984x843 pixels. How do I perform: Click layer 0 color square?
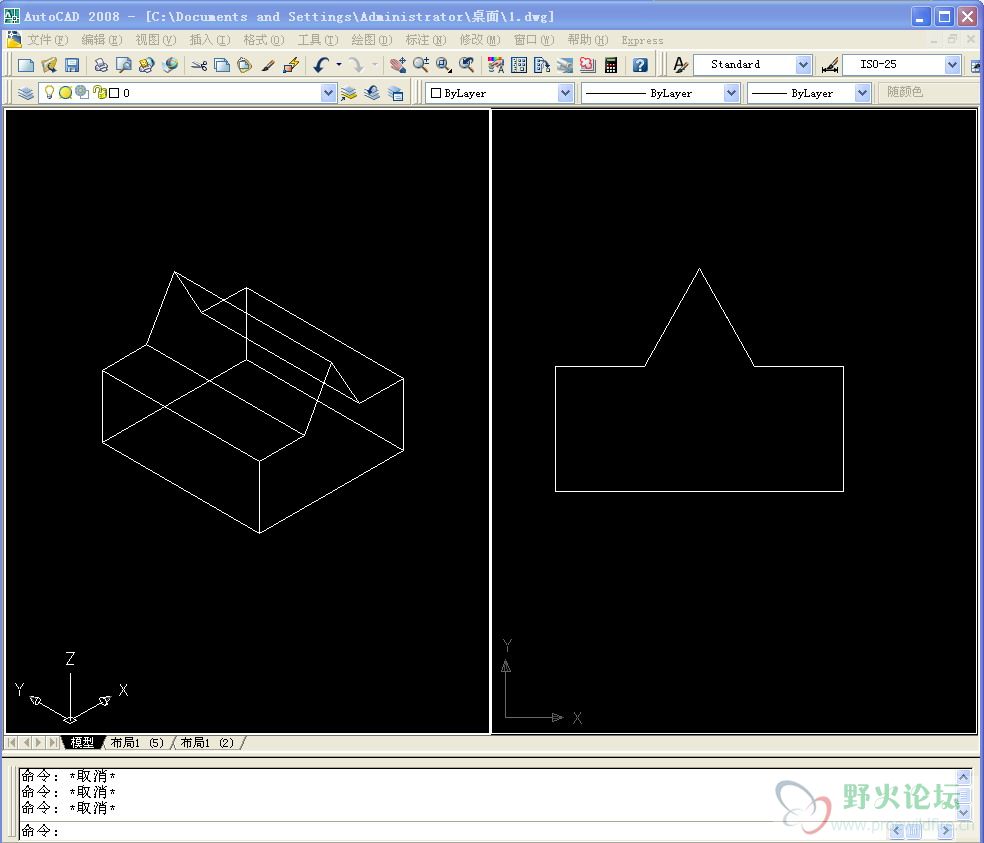pyautogui.click(x=114, y=93)
